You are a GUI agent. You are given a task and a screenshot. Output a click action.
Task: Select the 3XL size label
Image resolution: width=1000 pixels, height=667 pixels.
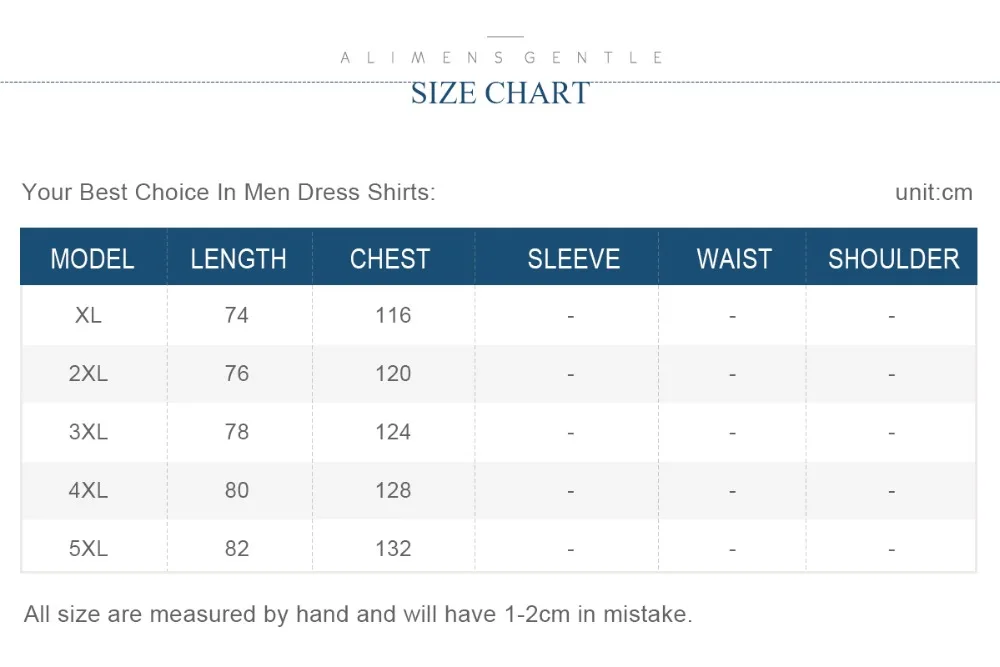(x=88, y=432)
